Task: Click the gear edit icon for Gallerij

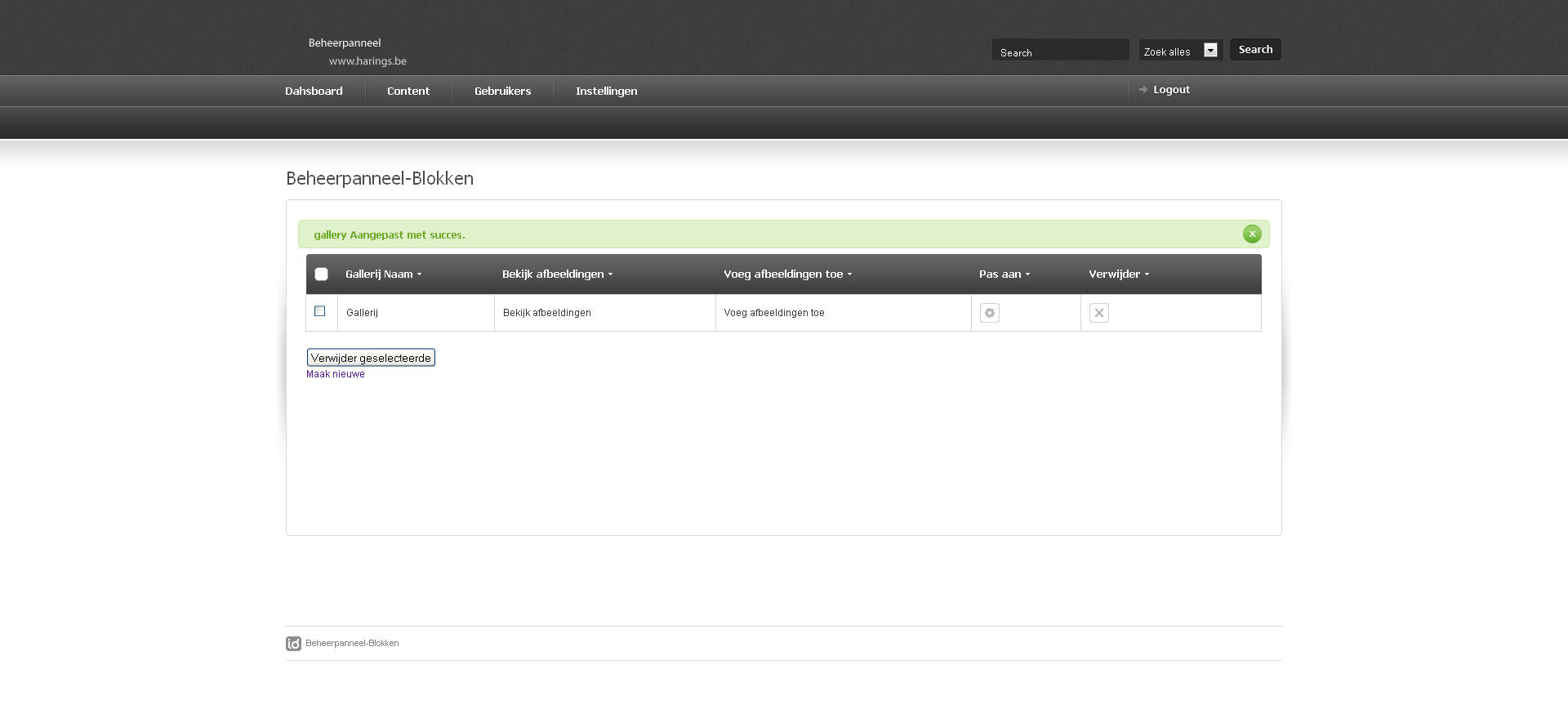Action: click(x=989, y=313)
